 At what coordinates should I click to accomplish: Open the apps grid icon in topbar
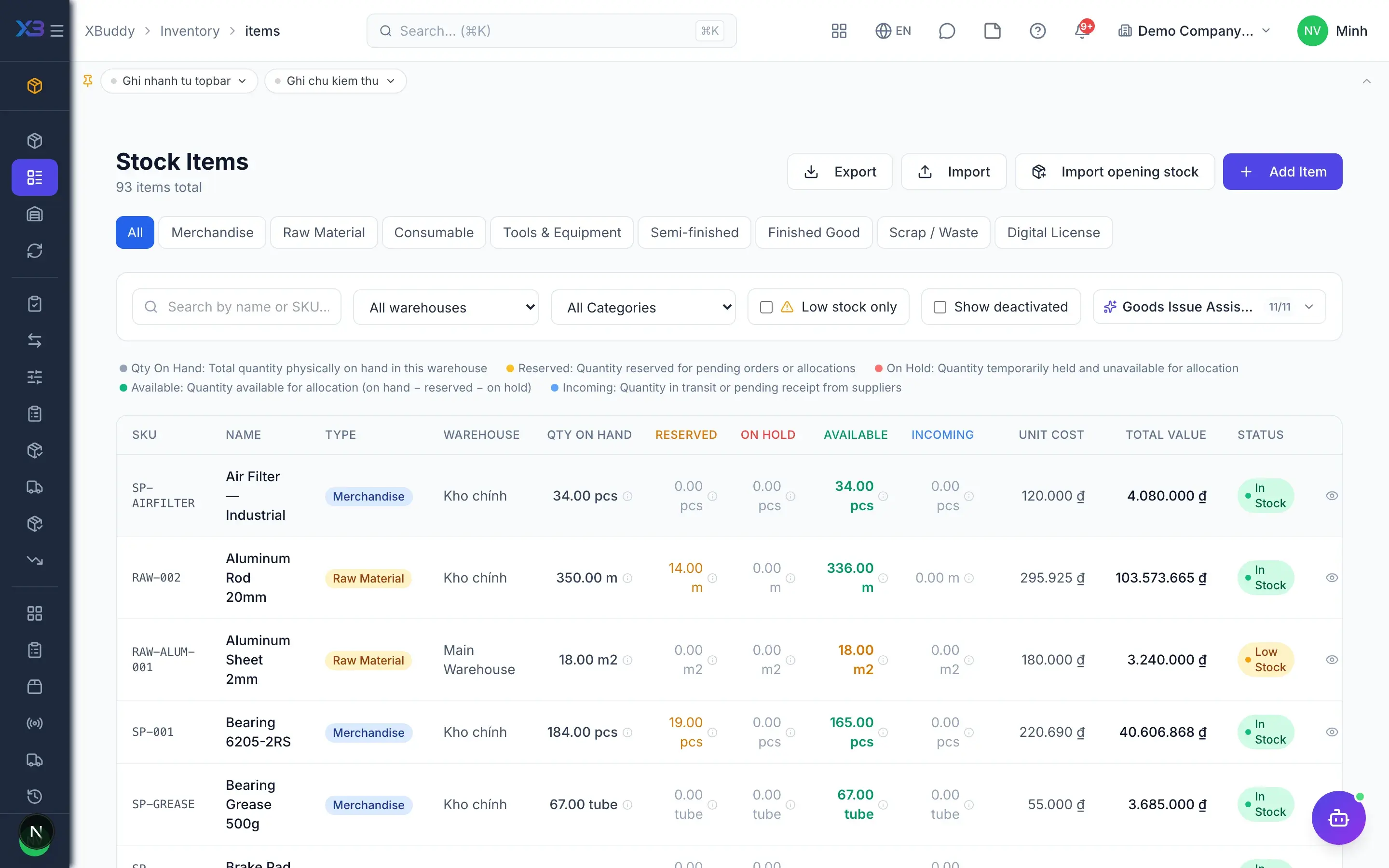click(839, 30)
